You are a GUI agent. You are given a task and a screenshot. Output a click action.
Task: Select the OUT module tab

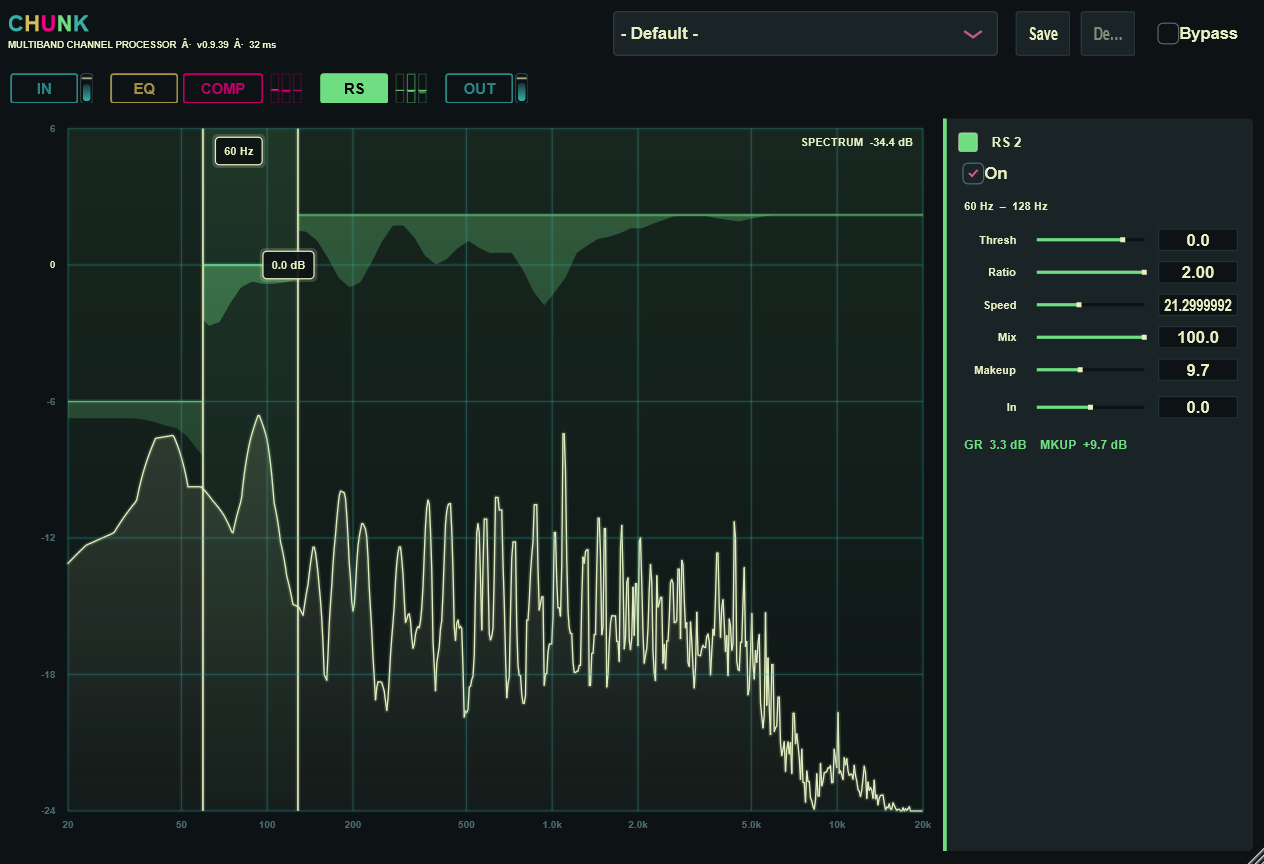[x=479, y=88]
